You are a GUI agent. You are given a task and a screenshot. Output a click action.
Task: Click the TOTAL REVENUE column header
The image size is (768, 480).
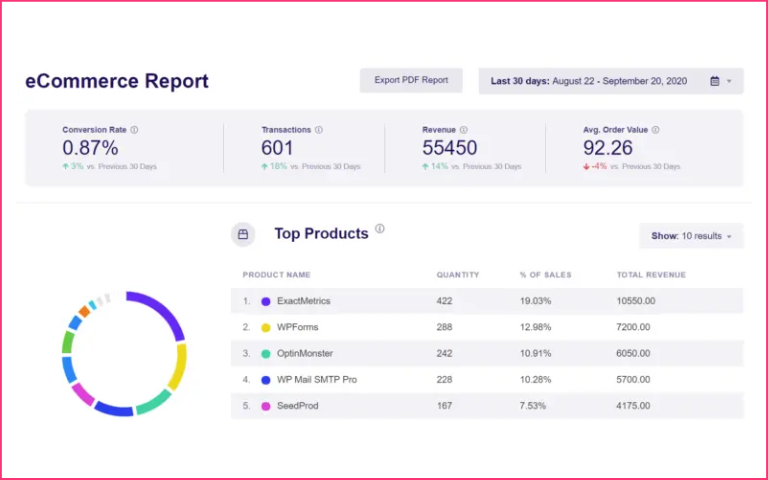[651, 275]
